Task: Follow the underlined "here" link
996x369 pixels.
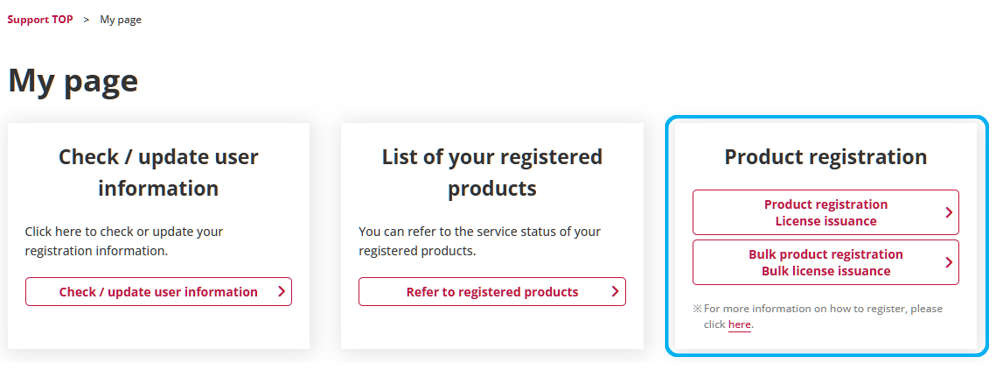Action: click(739, 325)
